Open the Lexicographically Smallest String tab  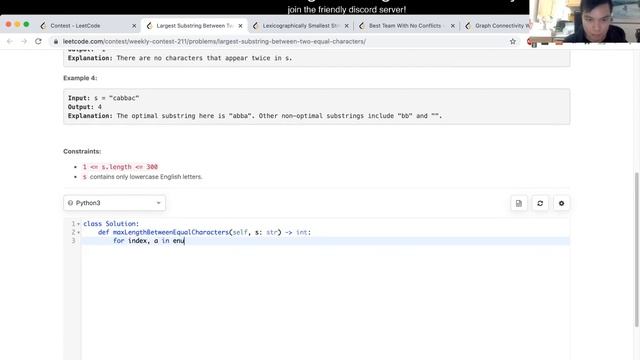(300, 25)
